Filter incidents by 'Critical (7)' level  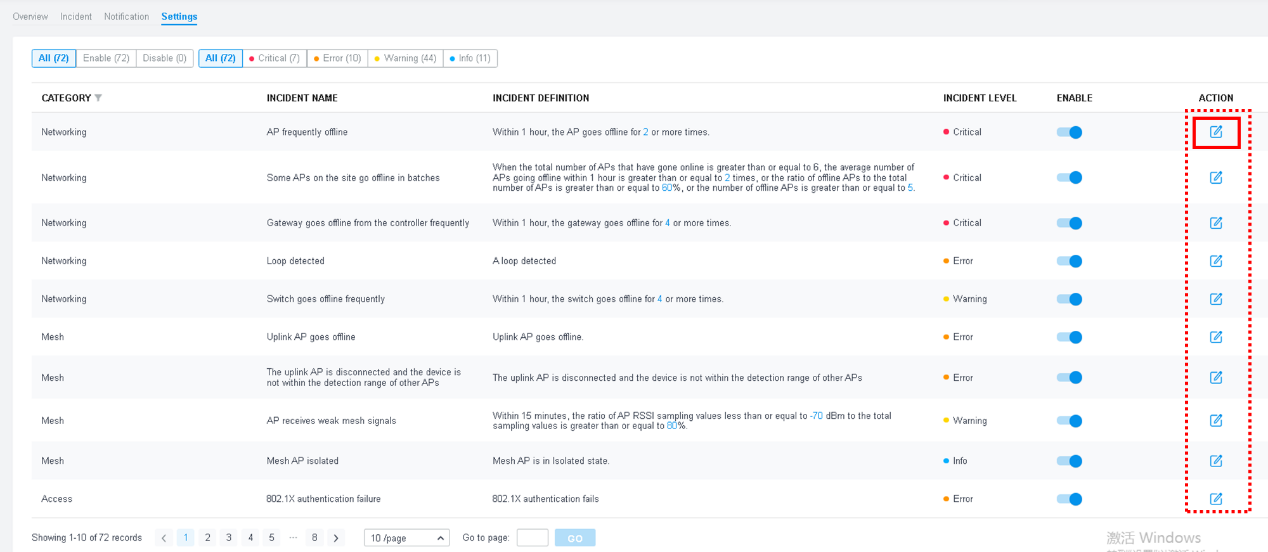(274, 58)
